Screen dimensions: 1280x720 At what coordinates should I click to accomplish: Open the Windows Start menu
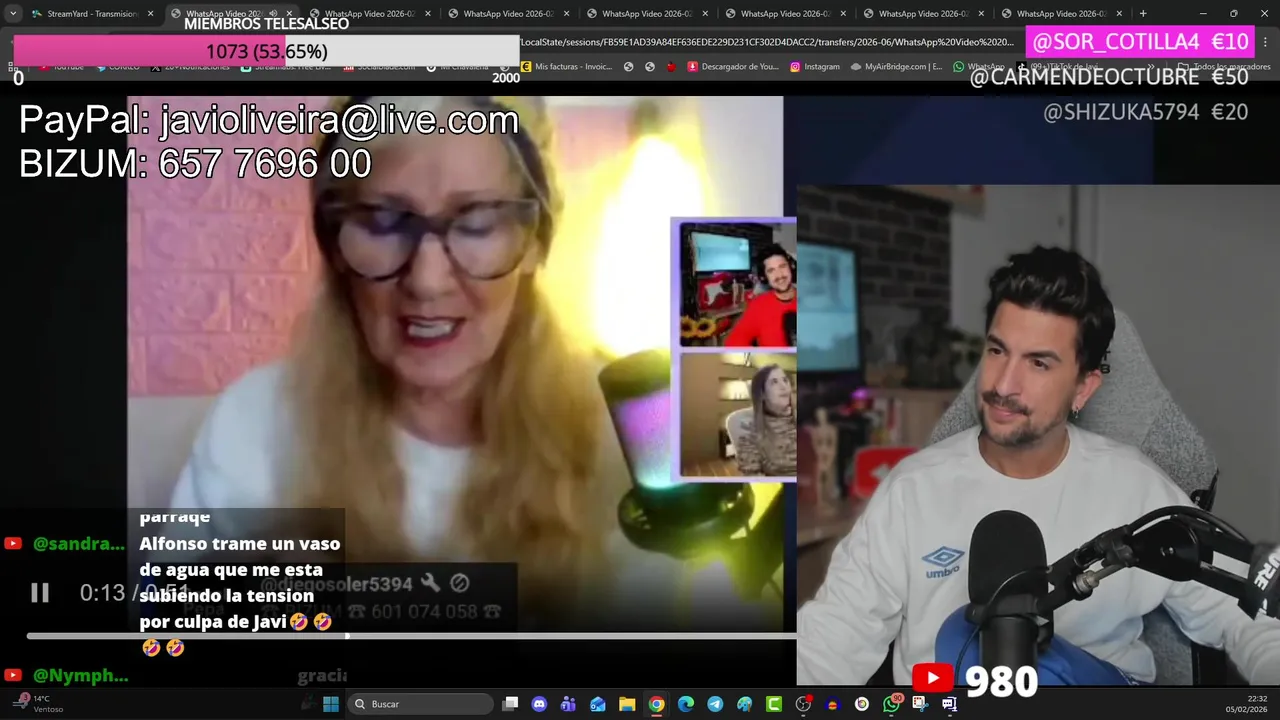pyautogui.click(x=331, y=704)
